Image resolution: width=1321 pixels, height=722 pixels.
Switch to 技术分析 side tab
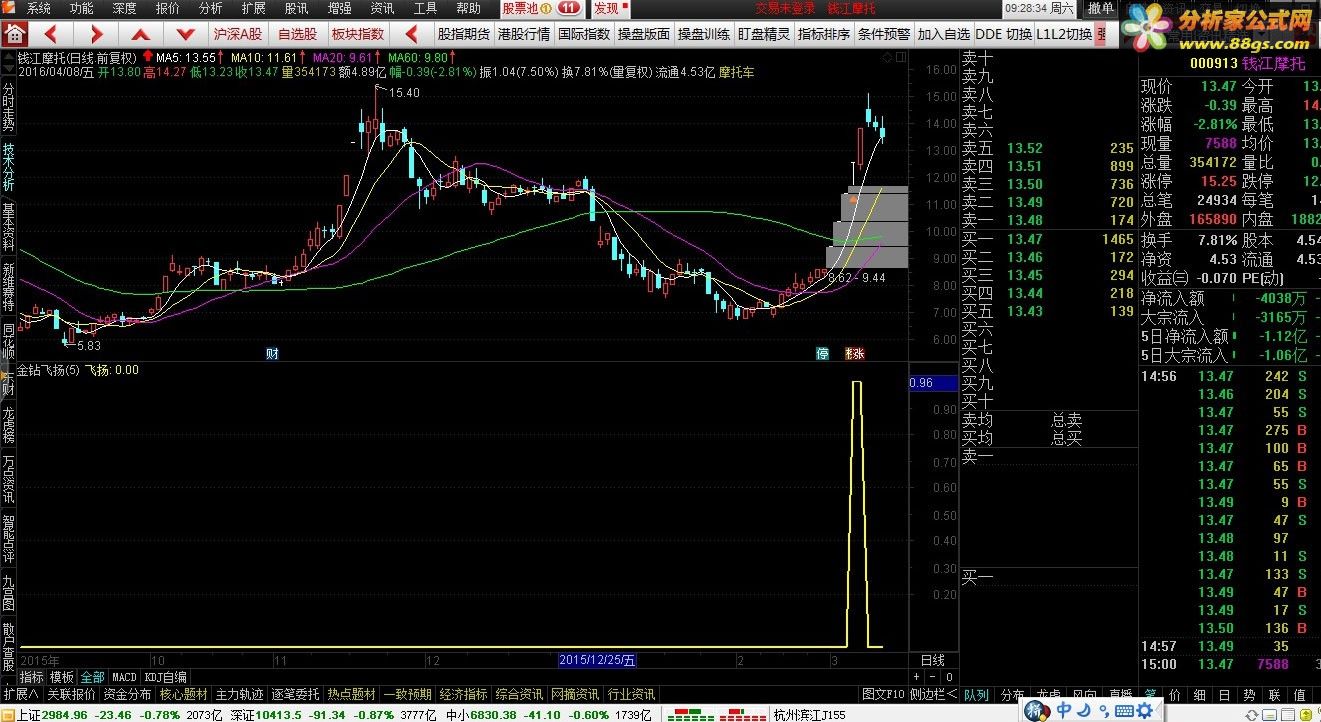(x=8, y=167)
